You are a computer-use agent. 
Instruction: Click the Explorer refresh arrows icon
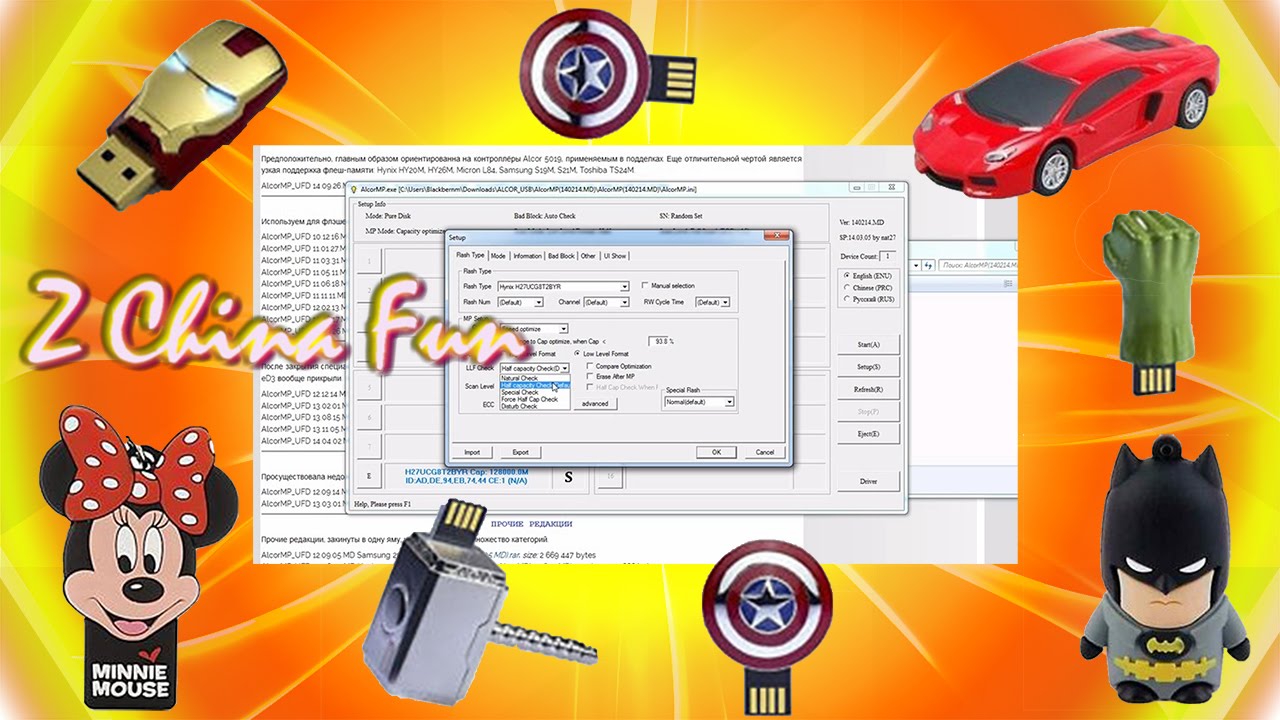click(x=929, y=265)
